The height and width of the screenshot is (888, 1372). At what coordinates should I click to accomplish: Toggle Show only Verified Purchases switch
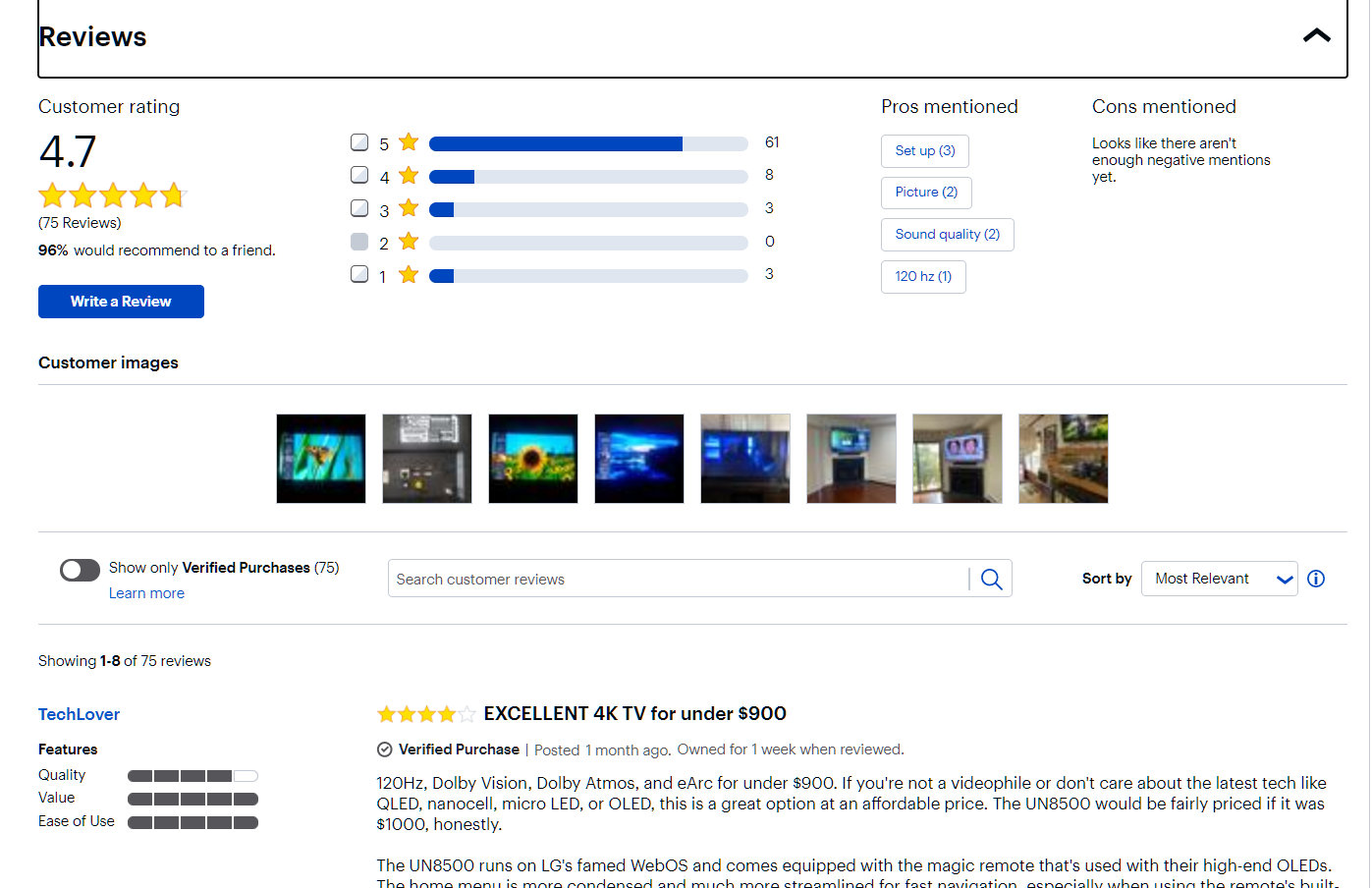80,570
